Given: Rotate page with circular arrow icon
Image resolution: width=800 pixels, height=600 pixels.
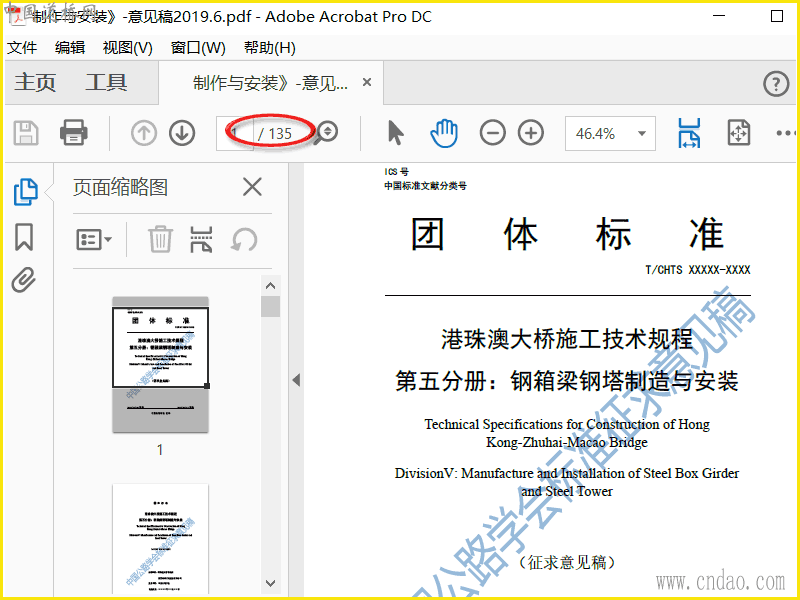Looking at the screenshot, I should click(244, 239).
